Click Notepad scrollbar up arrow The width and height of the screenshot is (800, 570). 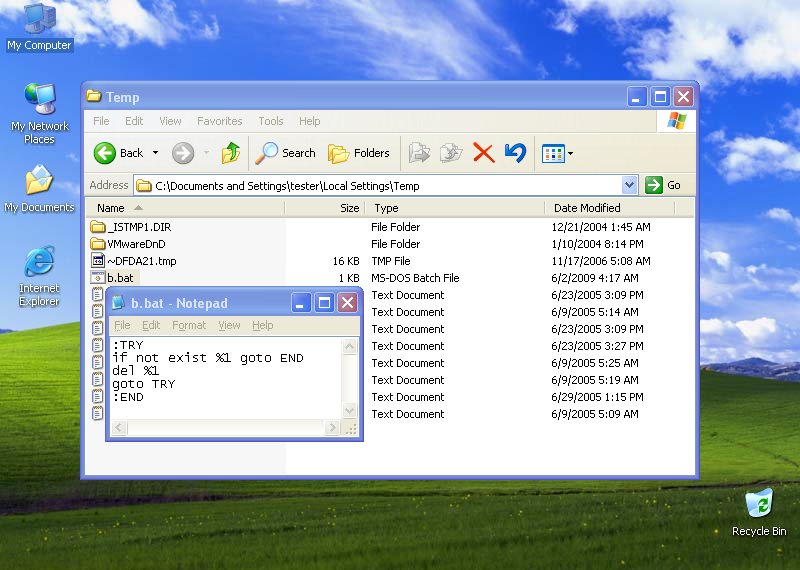point(349,346)
